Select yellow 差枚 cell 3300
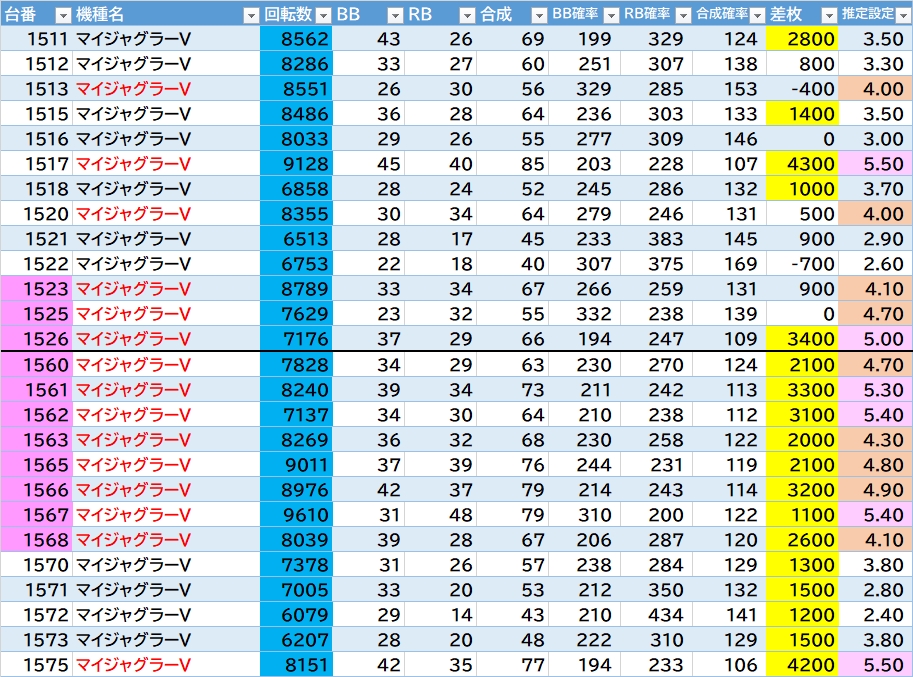This screenshot has width=913, height=677. tap(802, 390)
